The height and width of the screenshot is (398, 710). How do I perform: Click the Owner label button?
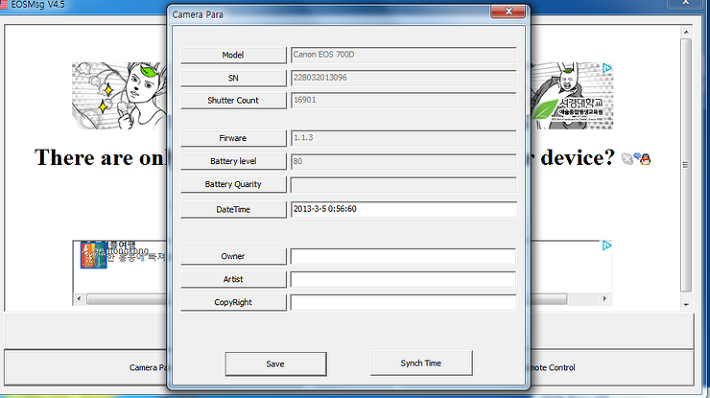click(233, 256)
